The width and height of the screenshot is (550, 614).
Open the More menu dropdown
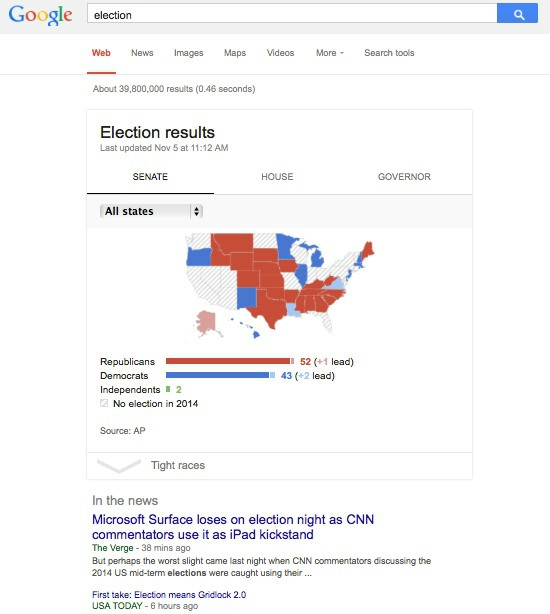[330, 53]
